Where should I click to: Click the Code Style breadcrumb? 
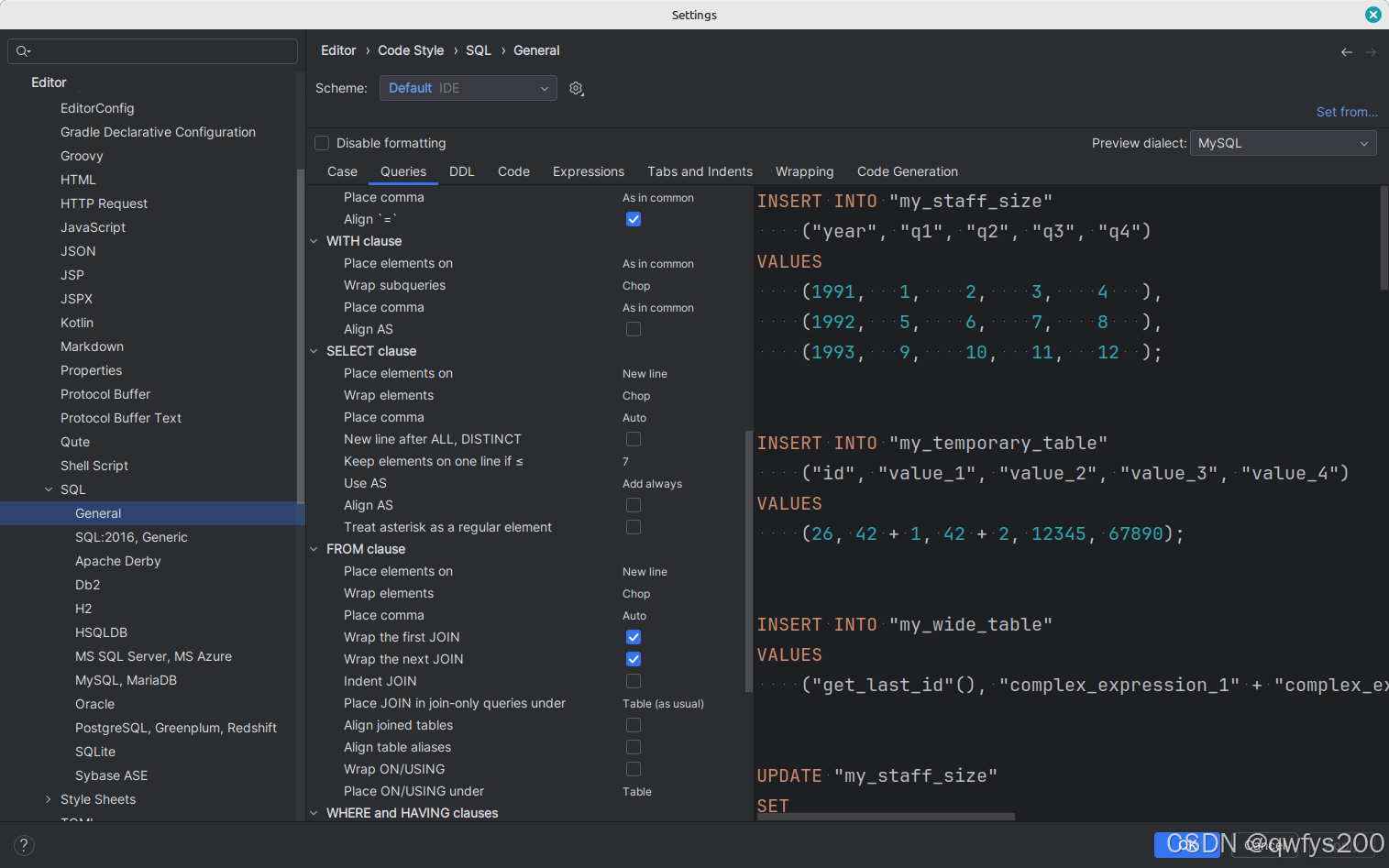[411, 50]
